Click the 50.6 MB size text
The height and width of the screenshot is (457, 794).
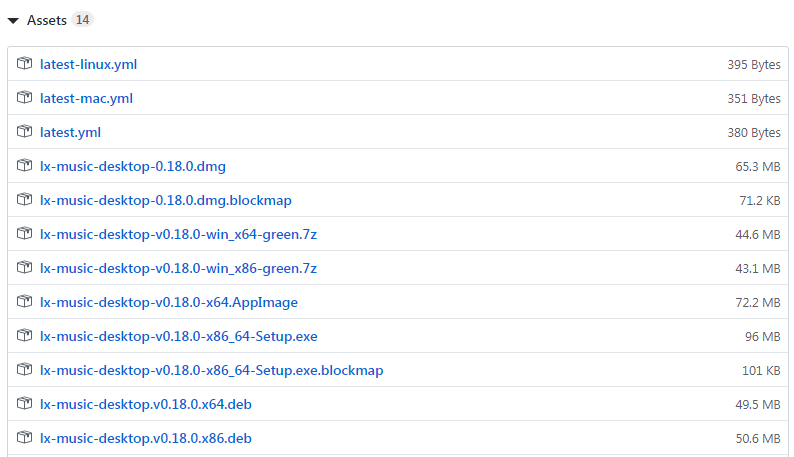pyautogui.click(x=758, y=438)
